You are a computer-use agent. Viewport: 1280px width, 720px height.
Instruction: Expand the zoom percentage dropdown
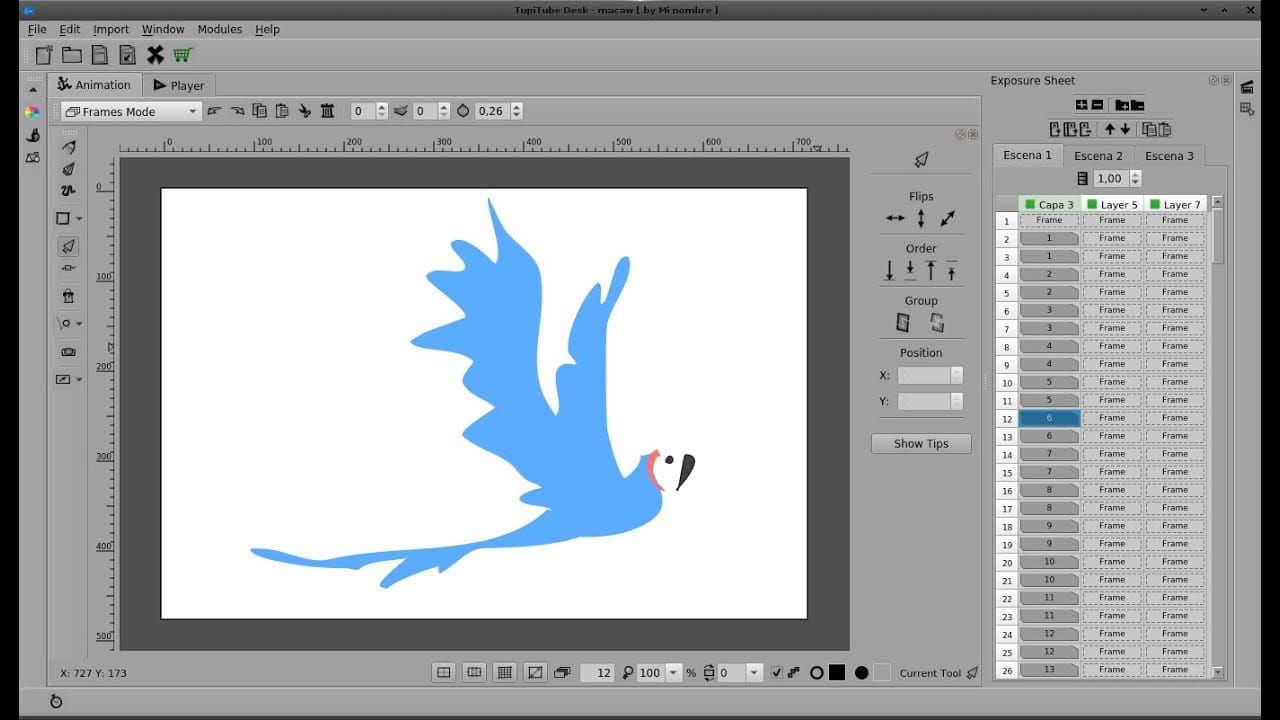pyautogui.click(x=674, y=673)
